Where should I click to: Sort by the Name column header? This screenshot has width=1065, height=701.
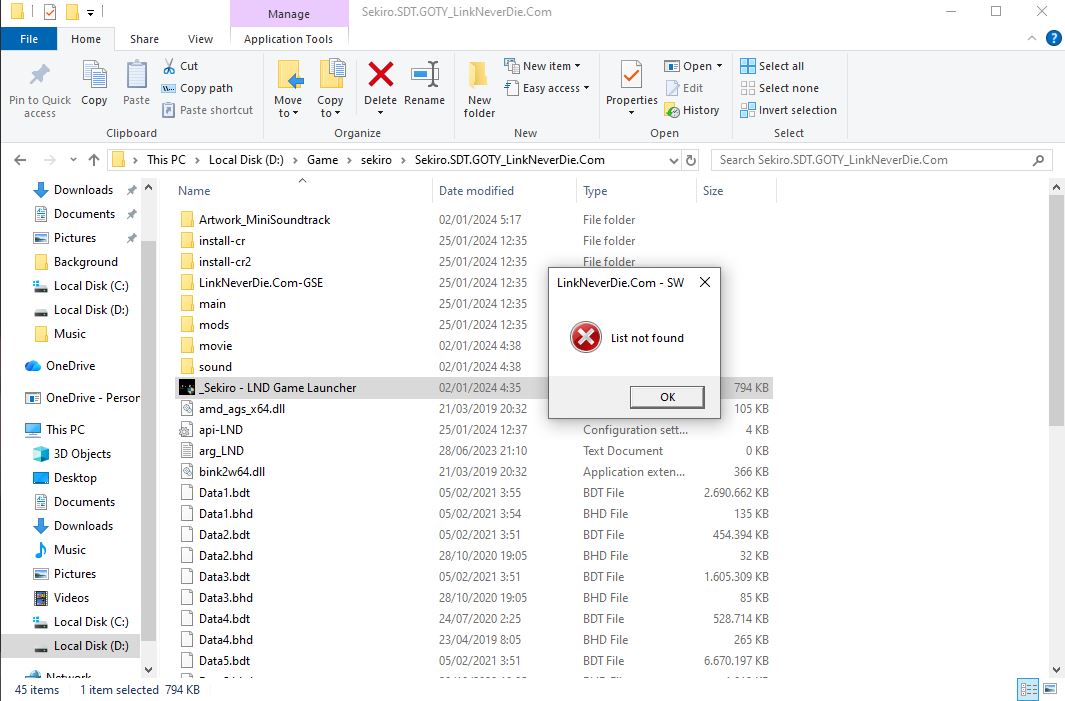[194, 191]
